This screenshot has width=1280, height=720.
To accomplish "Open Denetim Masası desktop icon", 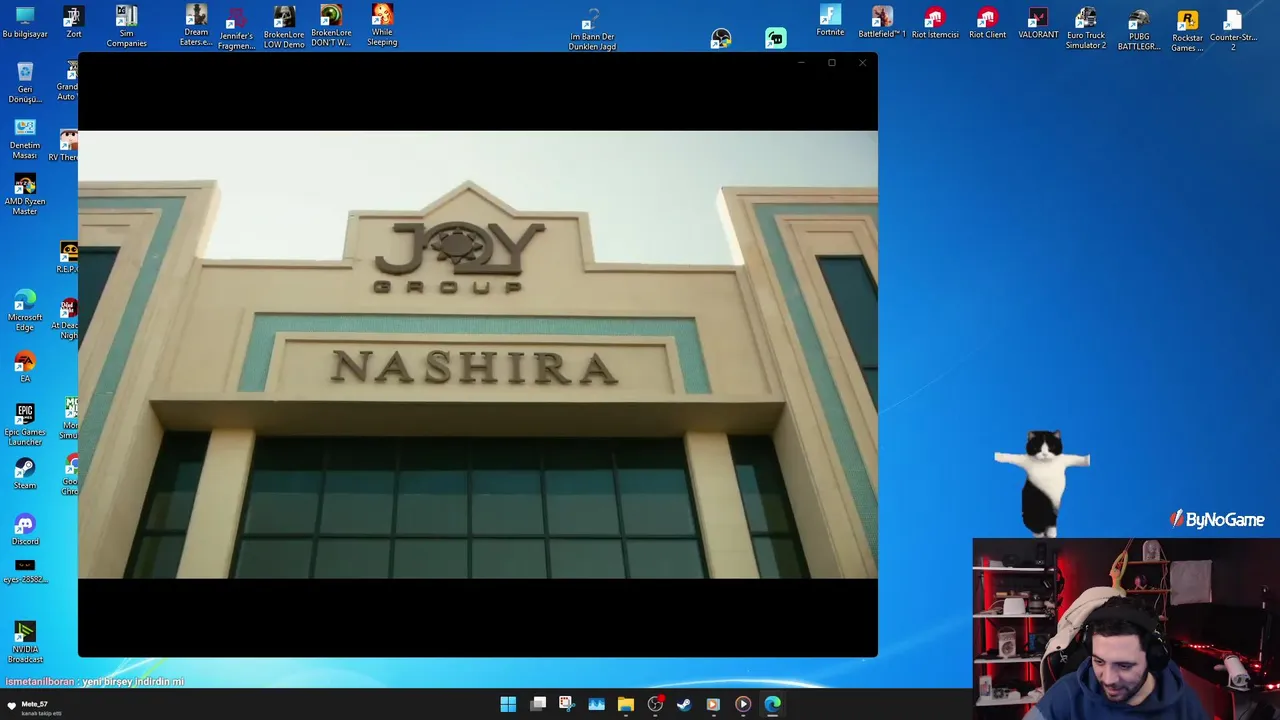I will (25, 139).
